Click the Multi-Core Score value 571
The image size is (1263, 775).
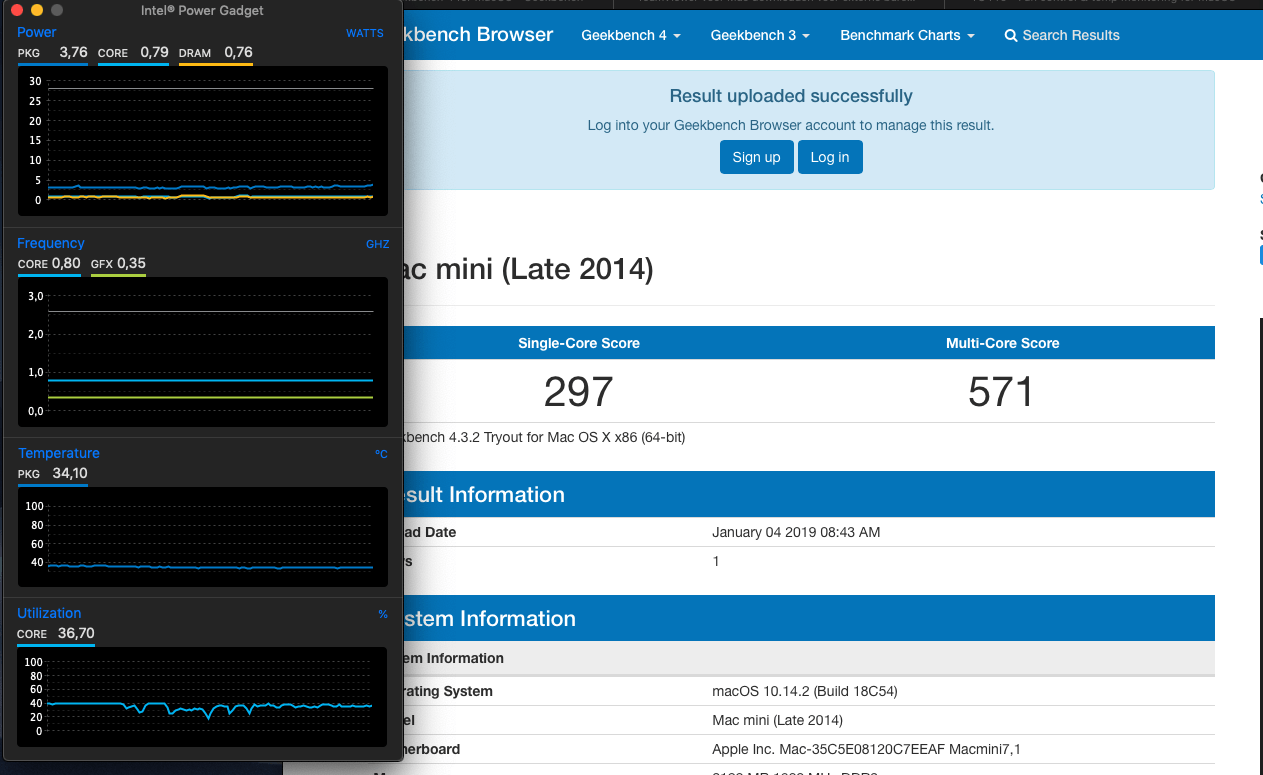pyautogui.click(x=1001, y=392)
